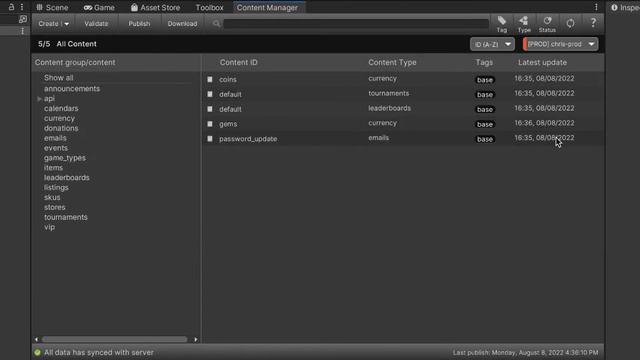640x360 pixels.
Task: Click the Tags column header
Action: 484,62
